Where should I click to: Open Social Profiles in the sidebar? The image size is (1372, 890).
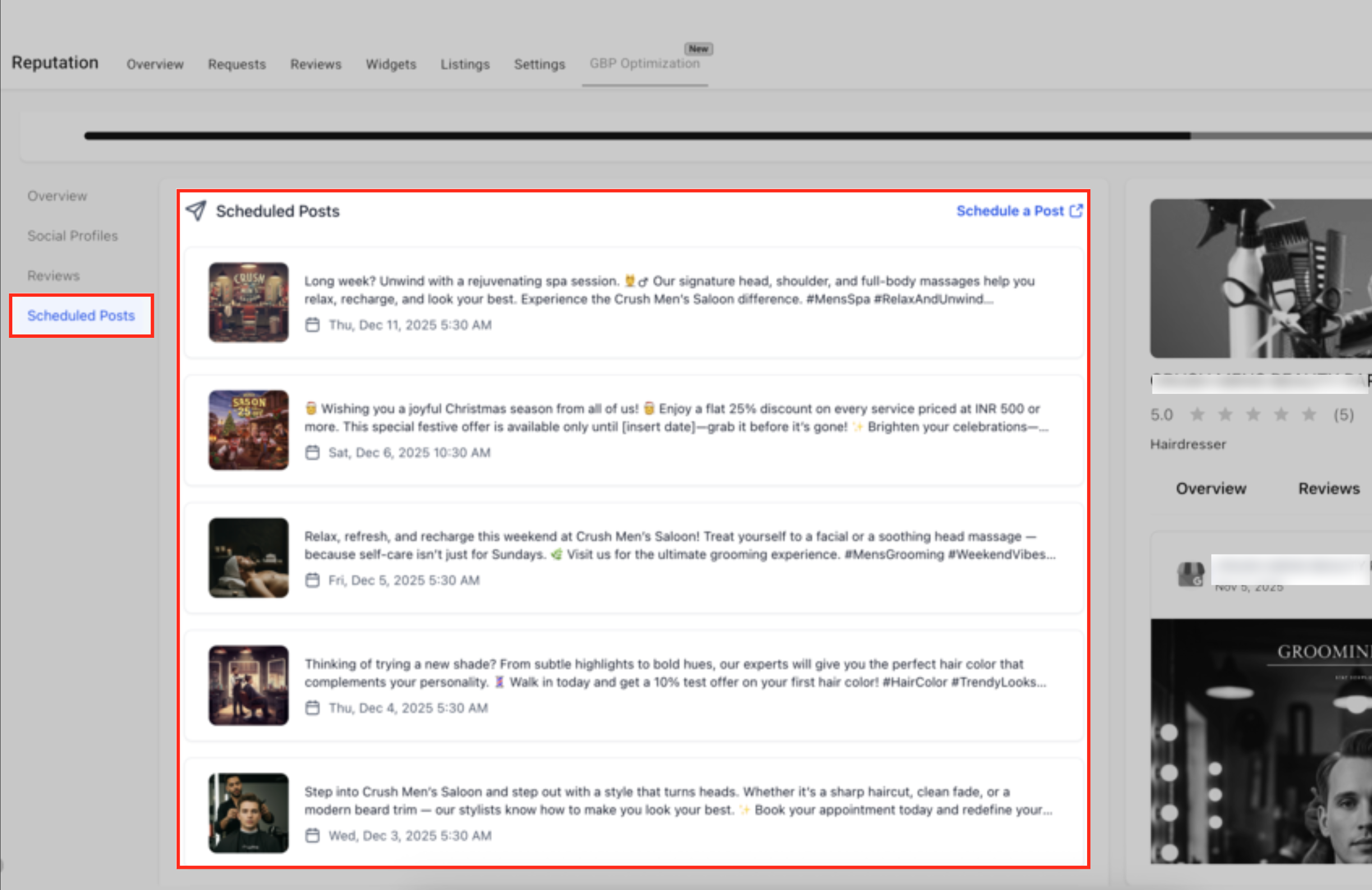click(72, 236)
